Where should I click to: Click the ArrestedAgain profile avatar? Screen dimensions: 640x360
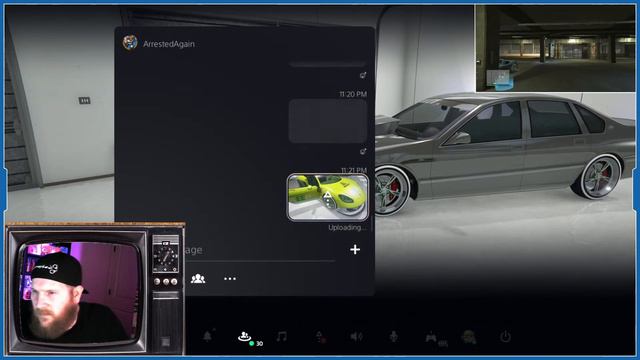[130, 42]
